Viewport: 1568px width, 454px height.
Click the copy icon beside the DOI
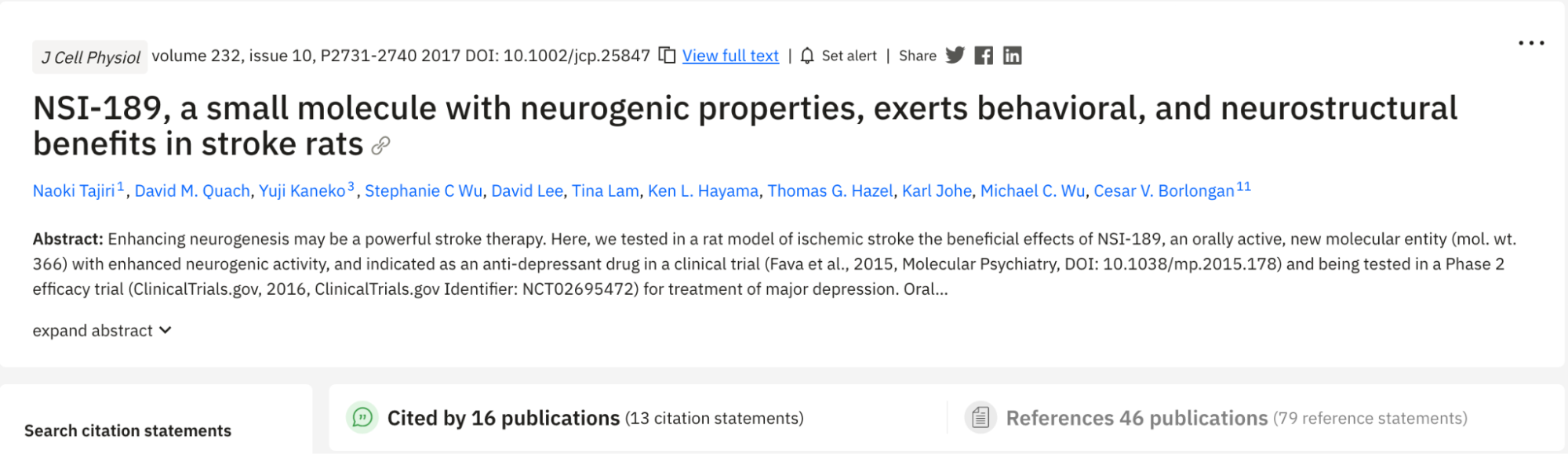click(x=667, y=56)
